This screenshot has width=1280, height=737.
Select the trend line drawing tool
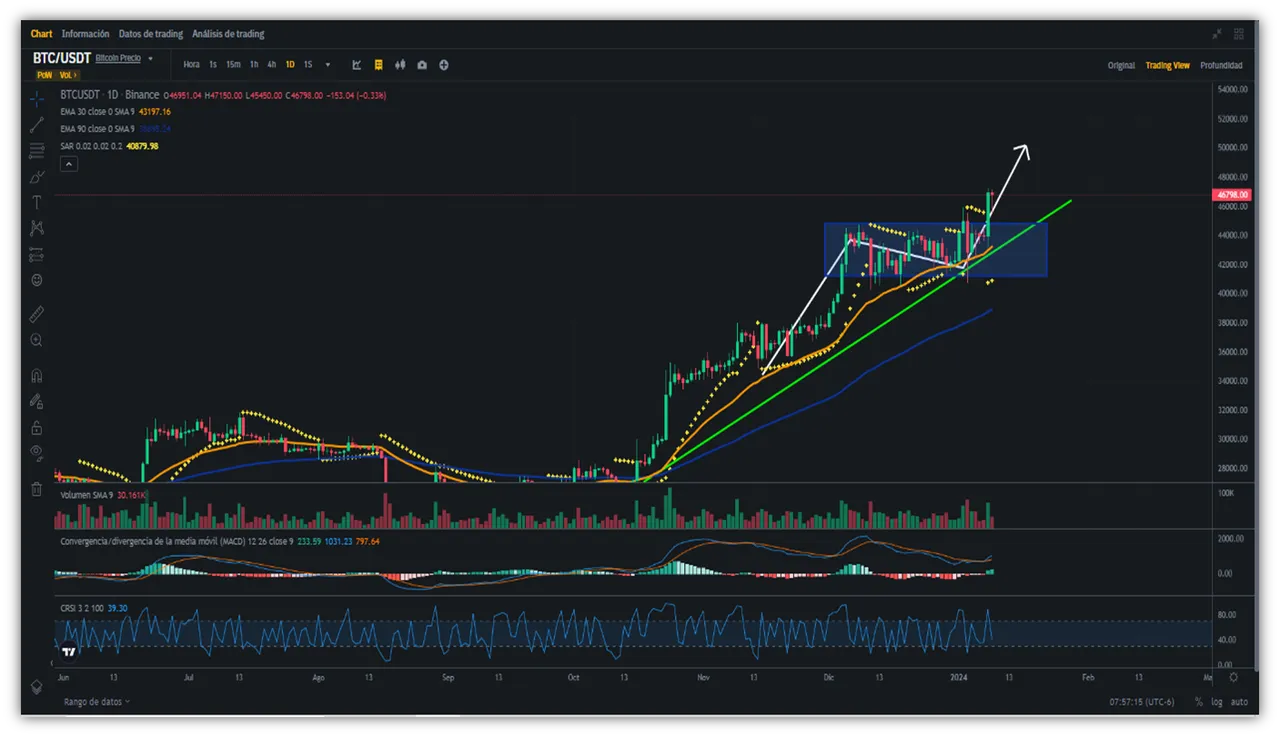point(37,125)
